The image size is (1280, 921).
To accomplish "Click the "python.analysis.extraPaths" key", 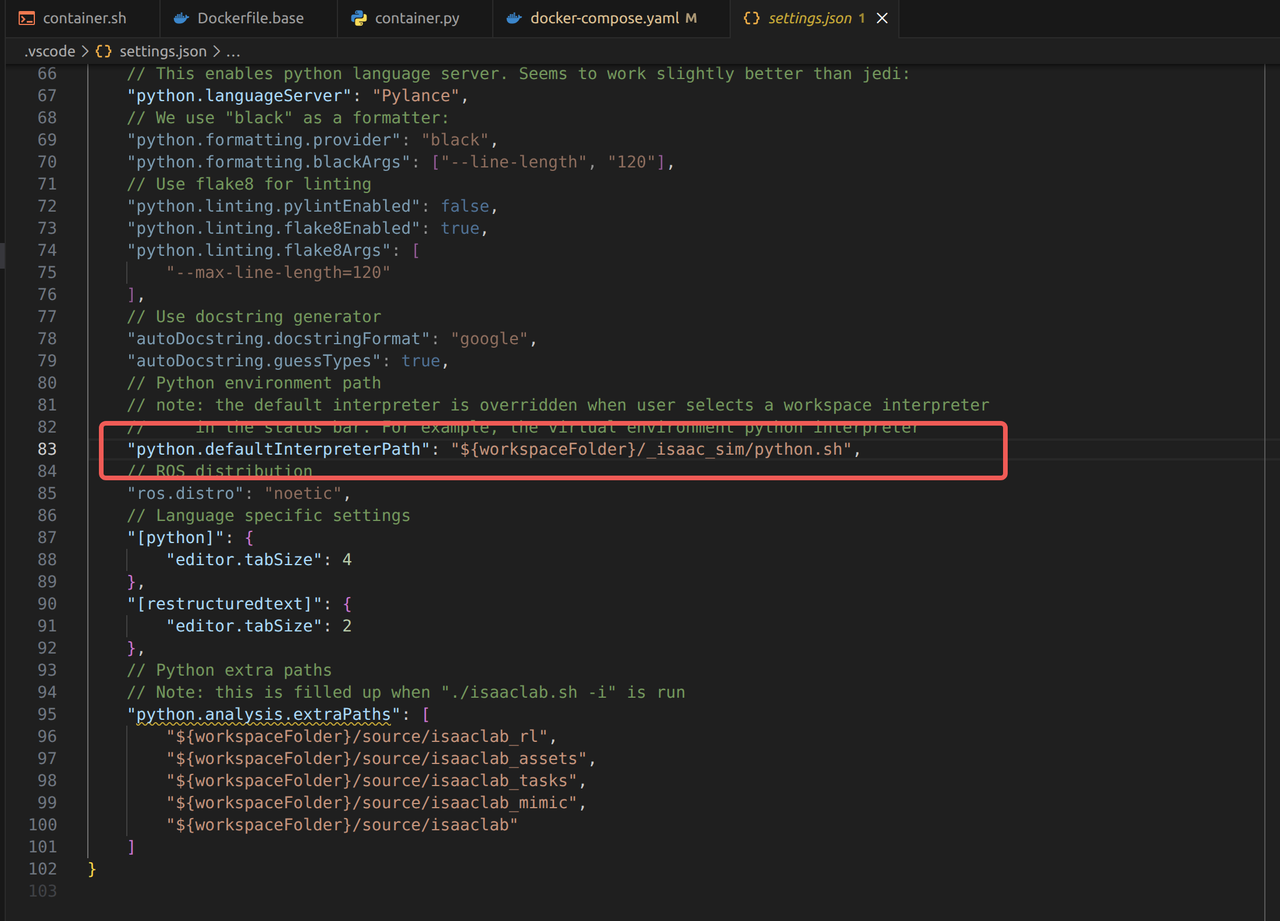I will pos(265,714).
